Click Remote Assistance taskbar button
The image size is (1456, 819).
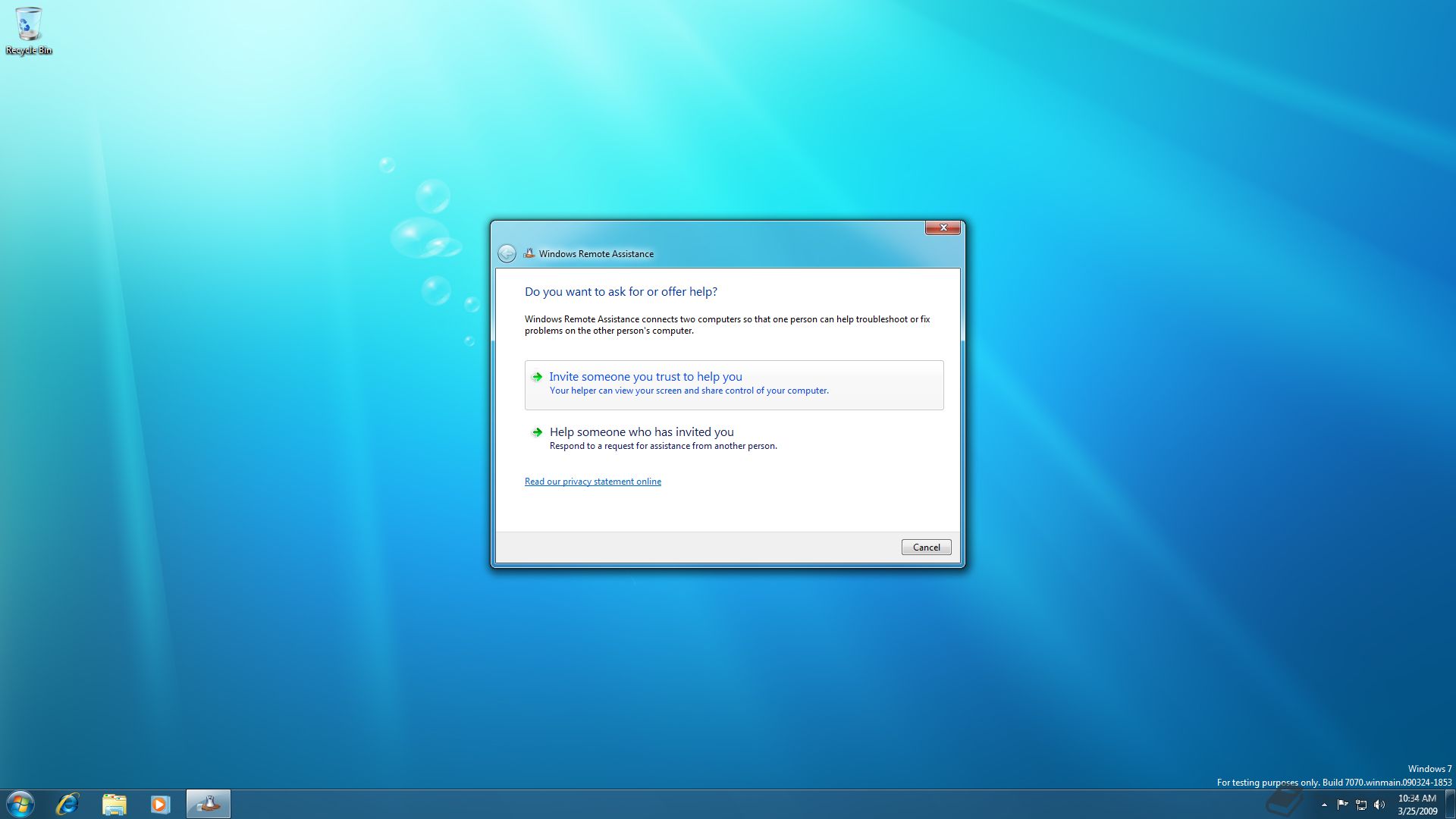tap(209, 804)
